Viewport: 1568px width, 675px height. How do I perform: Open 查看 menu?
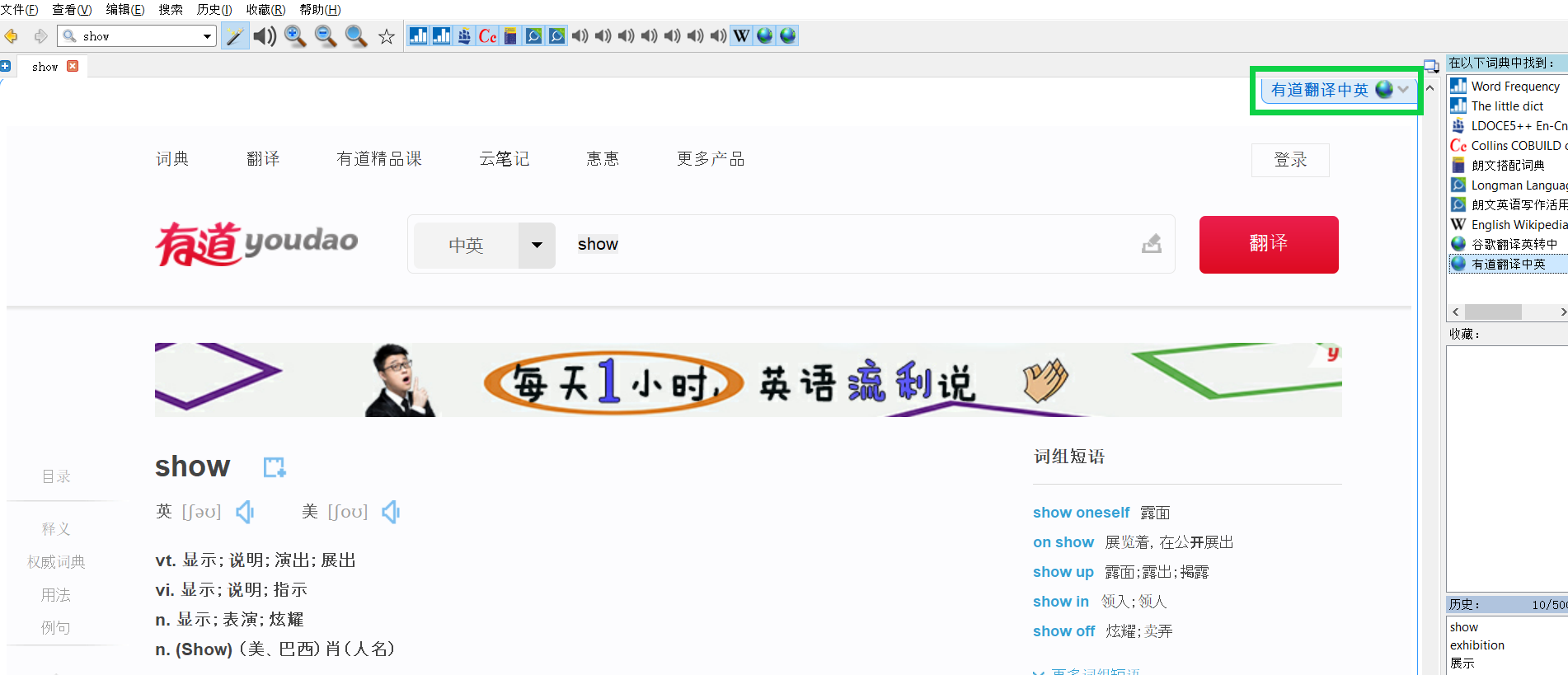pos(72,10)
